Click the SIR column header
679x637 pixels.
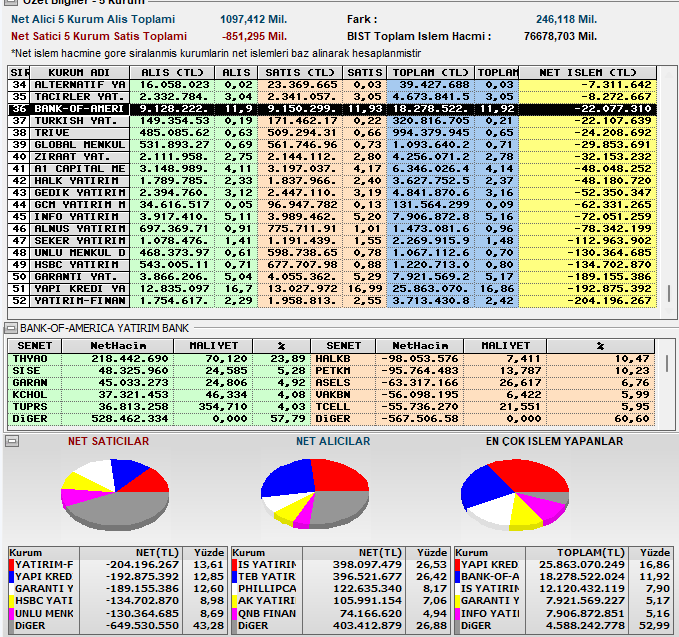pyautogui.click(x=19, y=72)
